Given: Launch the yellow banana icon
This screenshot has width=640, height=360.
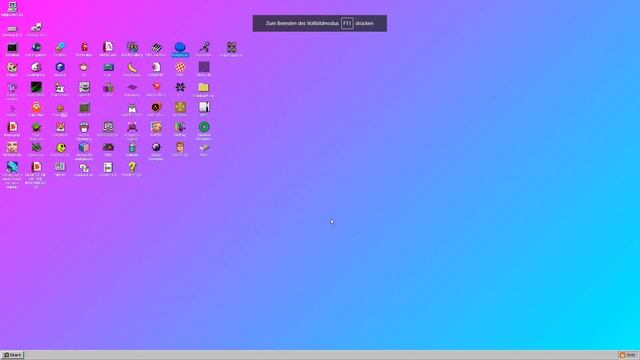Looking at the screenshot, I should pyautogui.click(x=132, y=67).
